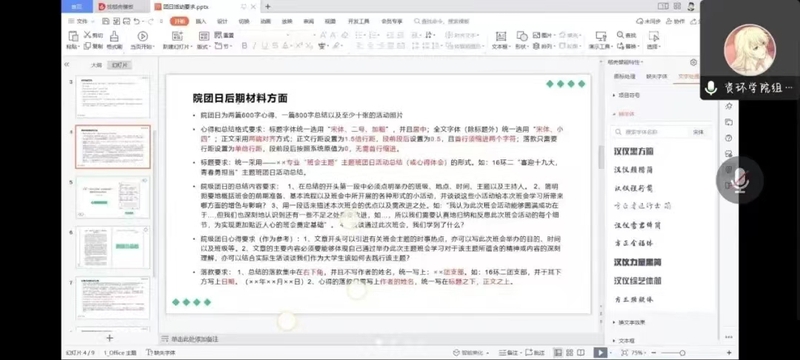Click the slideshow play button in status bar

click(x=601, y=352)
